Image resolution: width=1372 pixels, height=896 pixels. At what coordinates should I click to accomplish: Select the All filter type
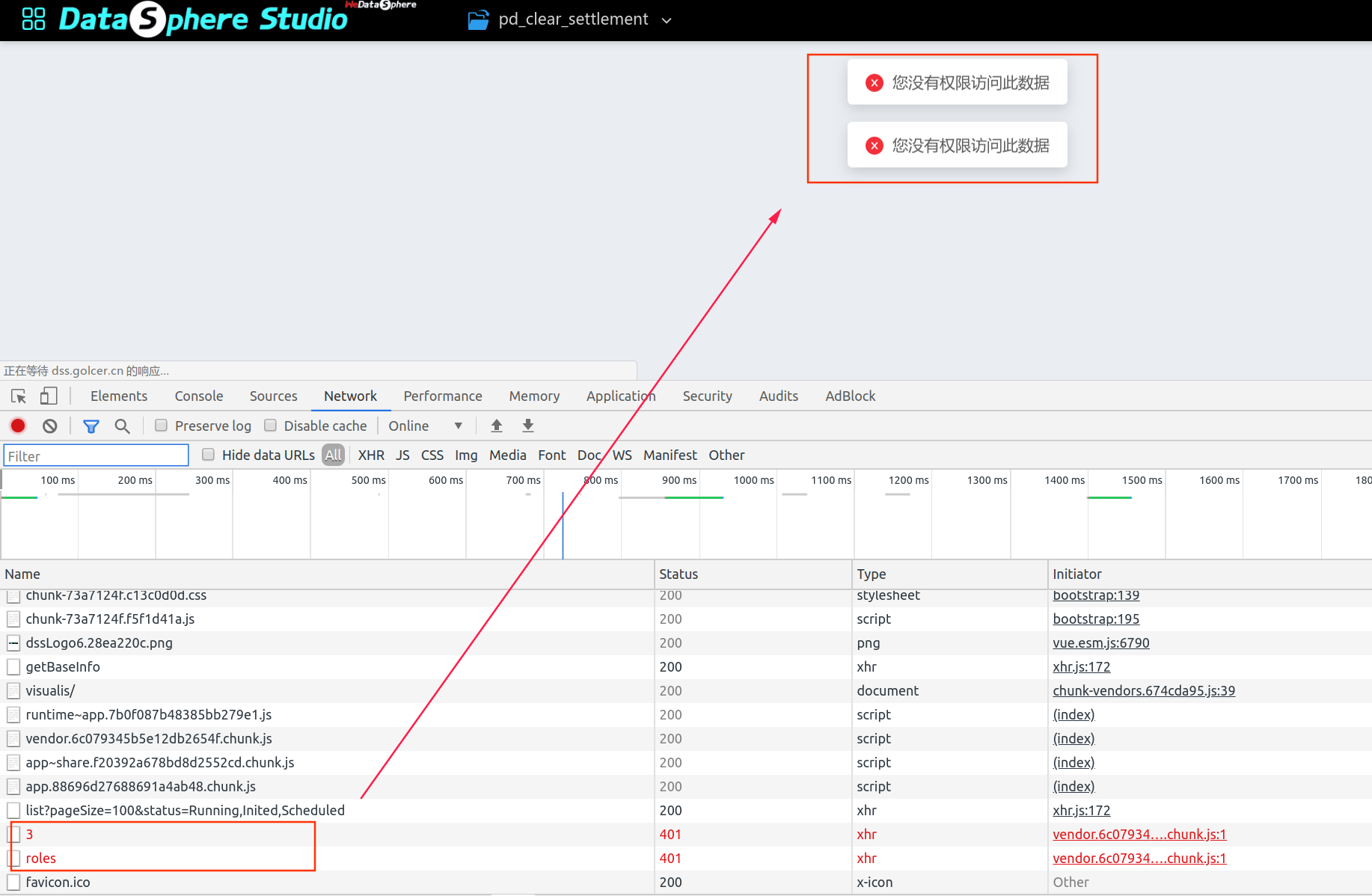point(334,455)
